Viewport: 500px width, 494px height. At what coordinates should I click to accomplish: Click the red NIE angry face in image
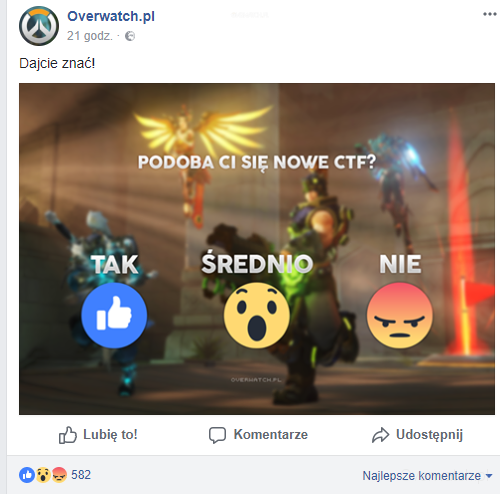[x=400, y=316]
